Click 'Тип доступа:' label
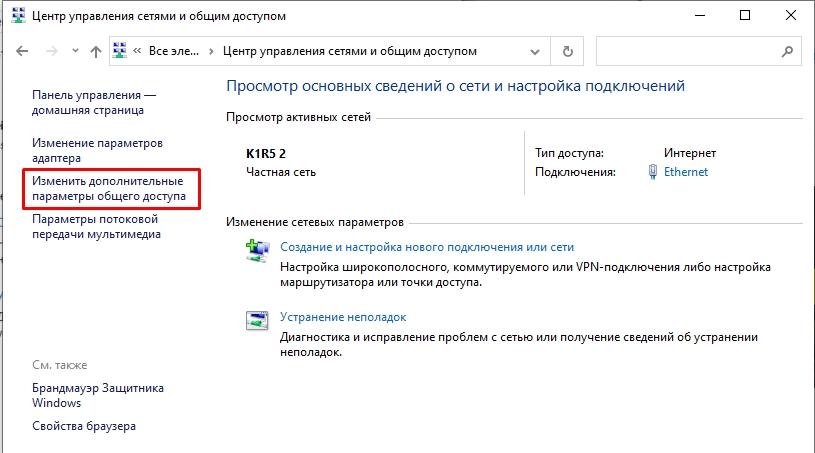 pyautogui.click(x=569, y=153)
